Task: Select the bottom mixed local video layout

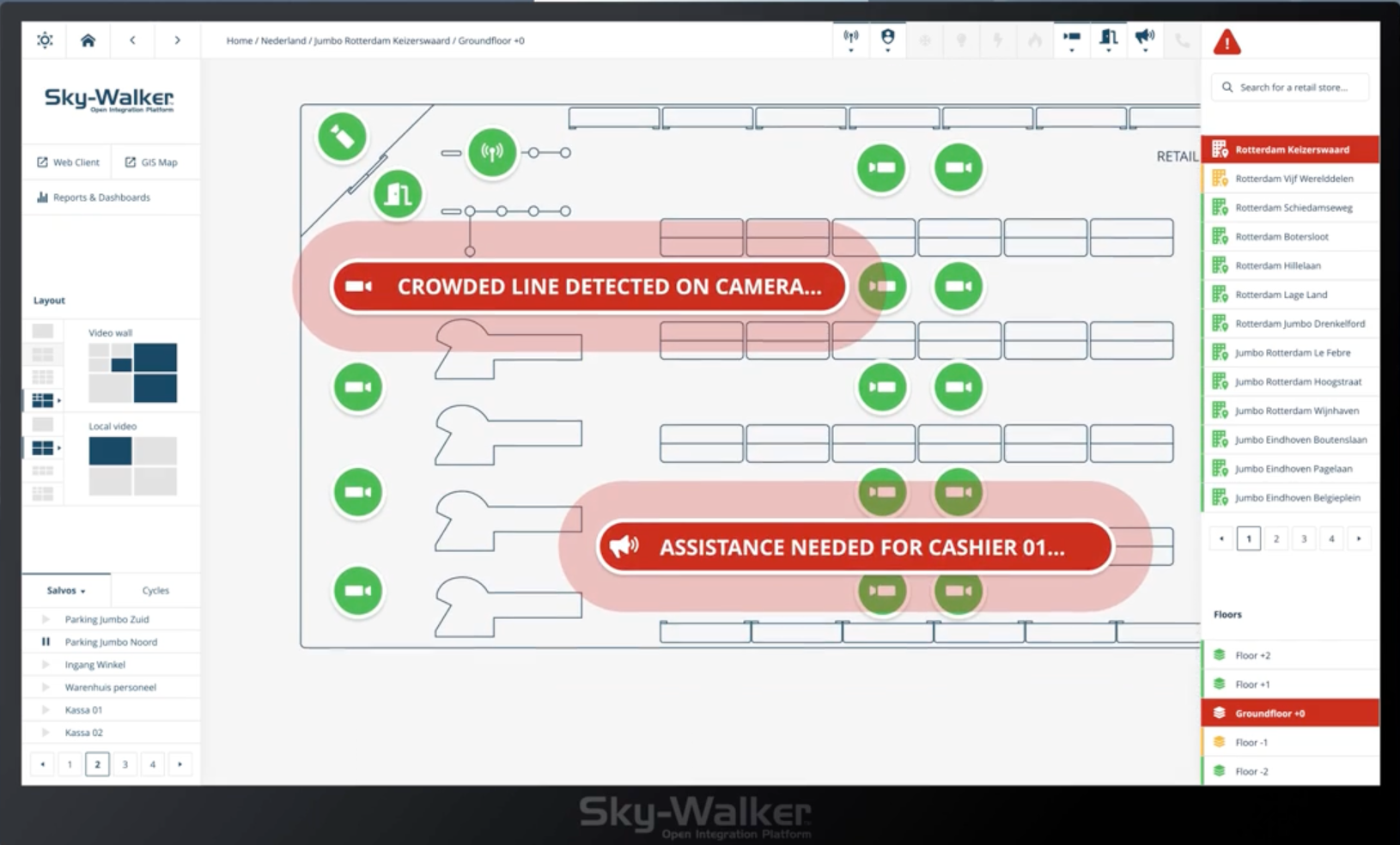Action: [x=43, y=494]
